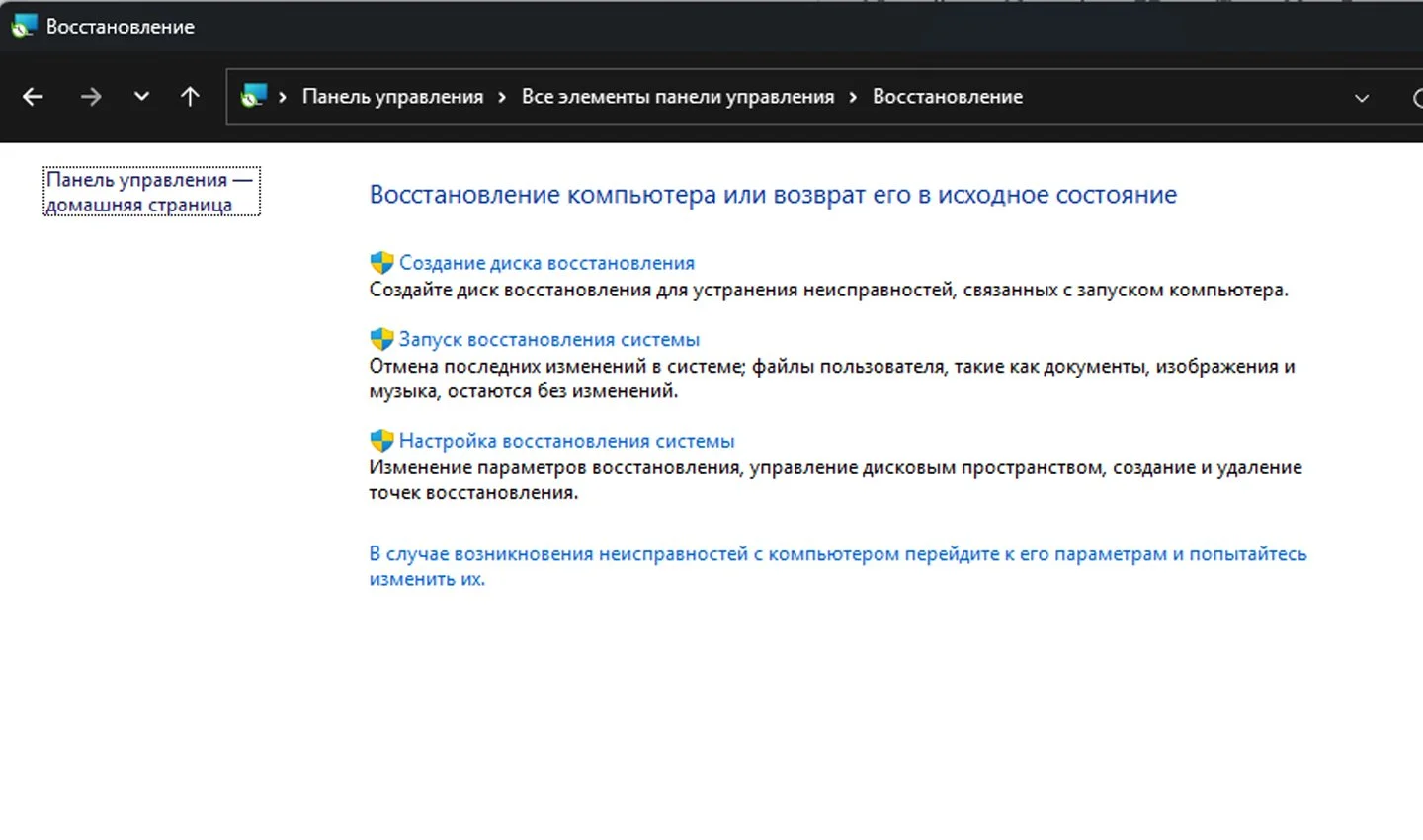Open recent locations chevron next to forward arrow

coord(141,97)
